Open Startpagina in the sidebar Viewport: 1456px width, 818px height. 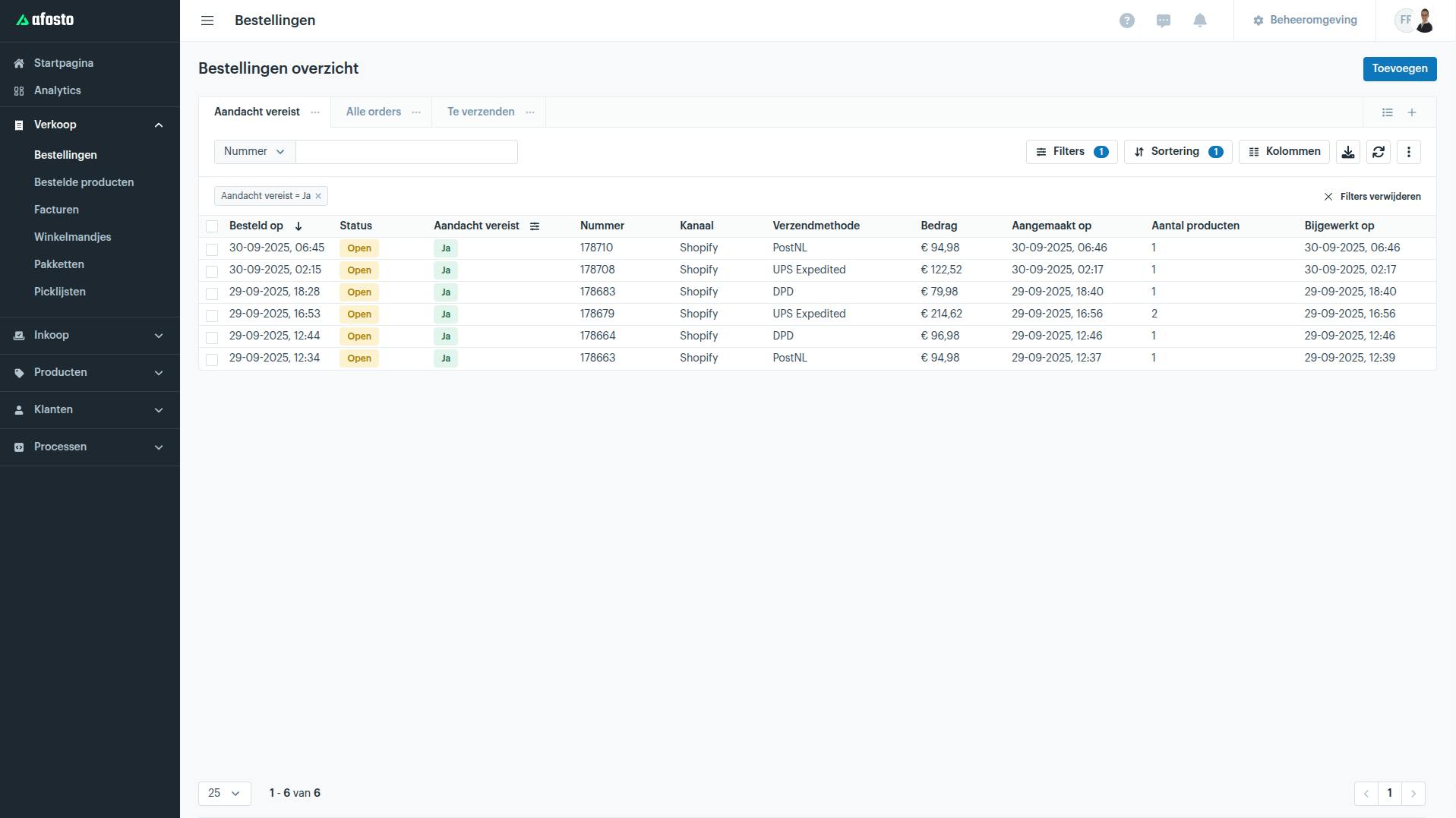coord(64,63)
